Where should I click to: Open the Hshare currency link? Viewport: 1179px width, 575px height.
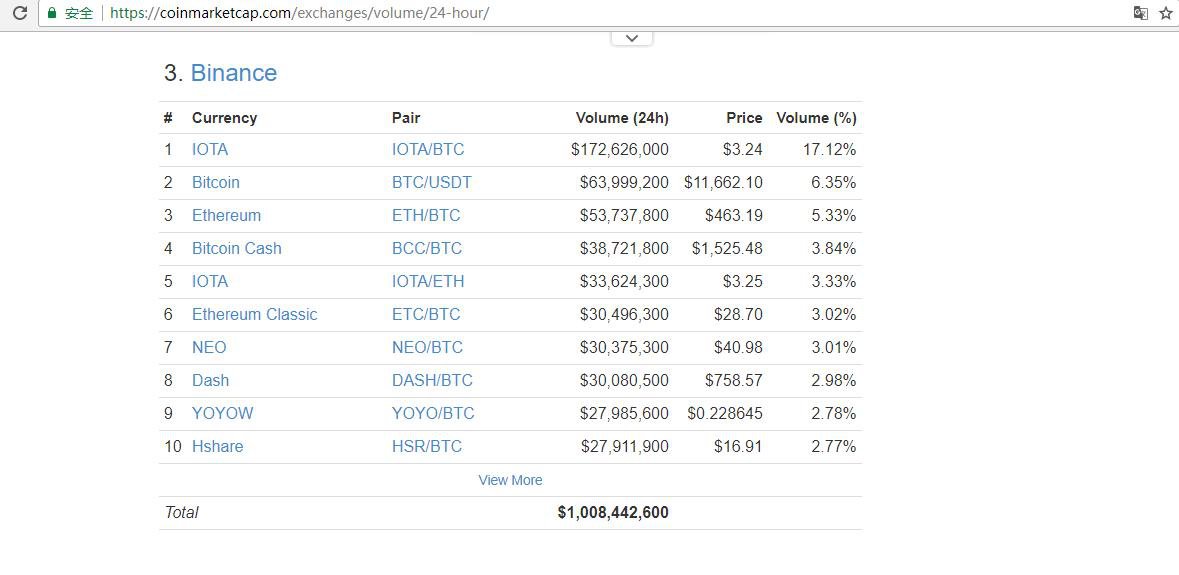point(217,446)
